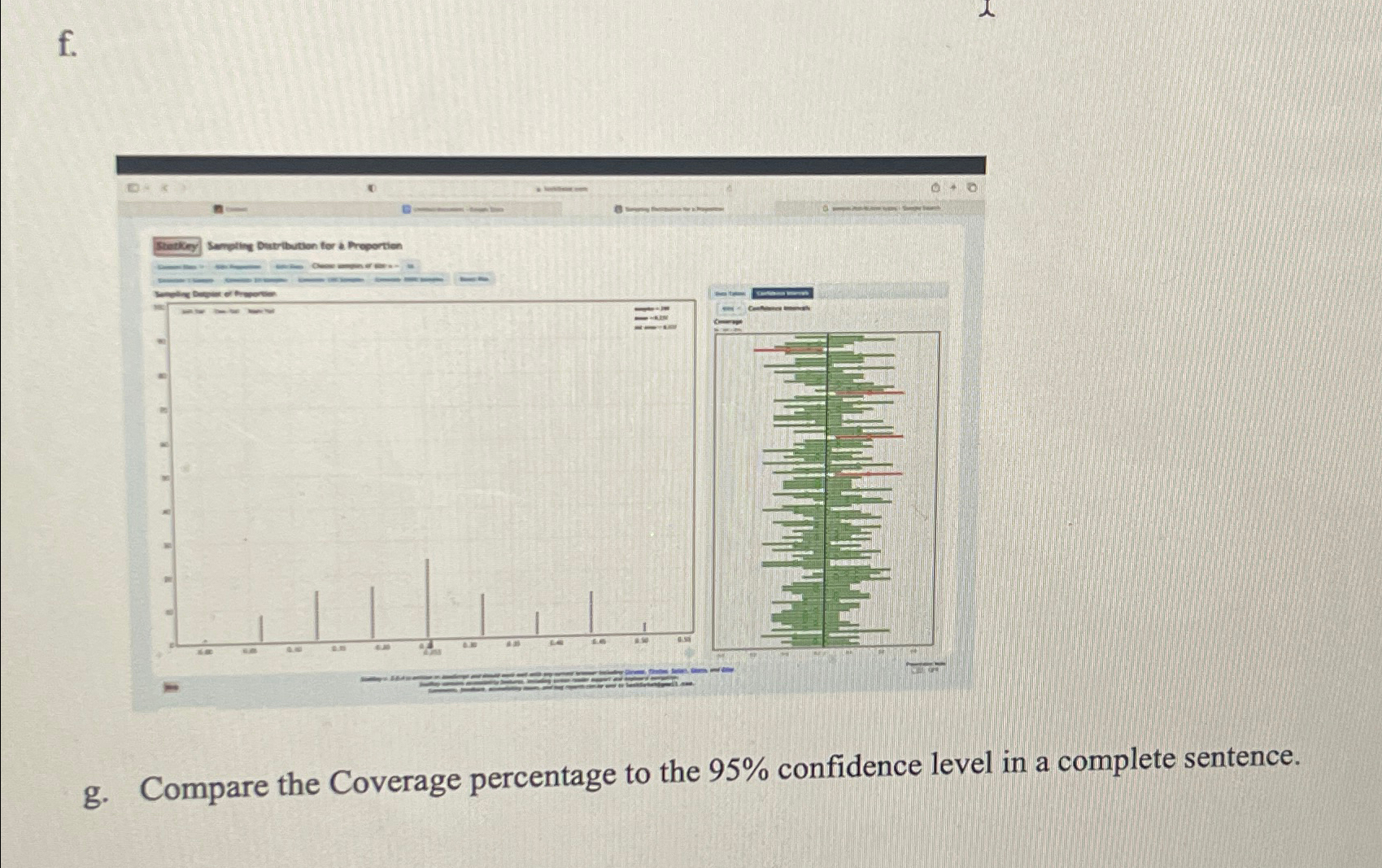Image resolution: width=1382 pixels, height=868 pixels.
Task: Open the Chrome link in the page footer
Action: tap(634, 670)
